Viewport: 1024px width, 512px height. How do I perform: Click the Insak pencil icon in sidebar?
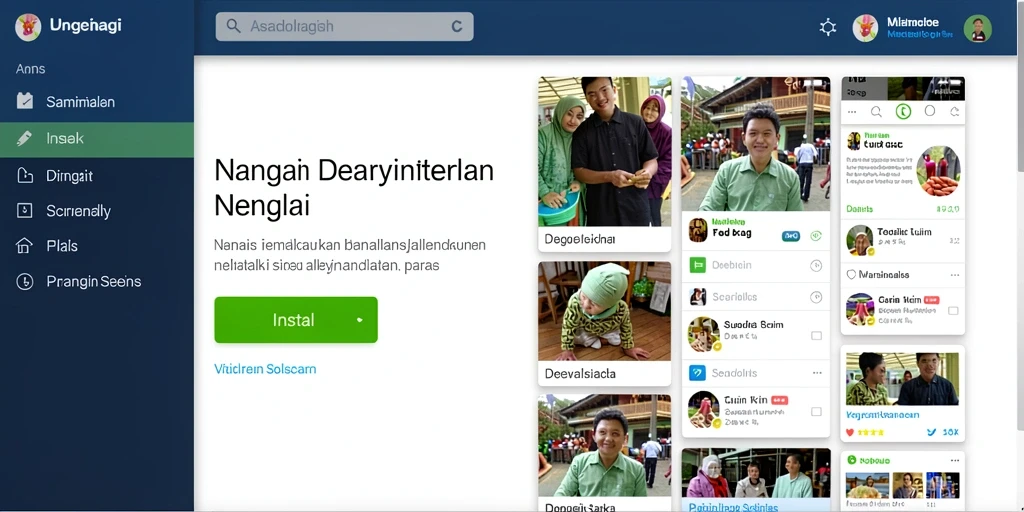tap(24, 138)
